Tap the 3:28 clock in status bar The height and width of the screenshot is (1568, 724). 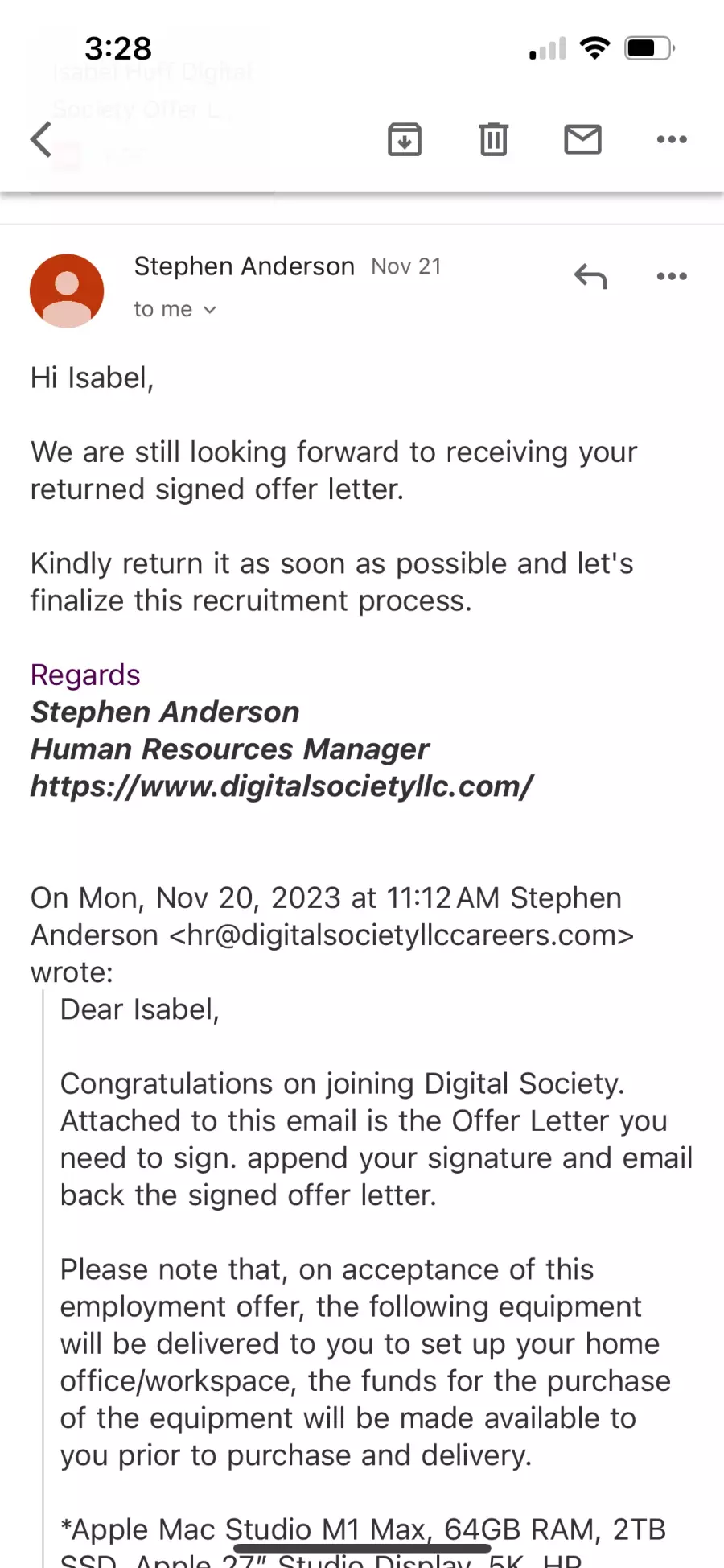click(118, 48)
